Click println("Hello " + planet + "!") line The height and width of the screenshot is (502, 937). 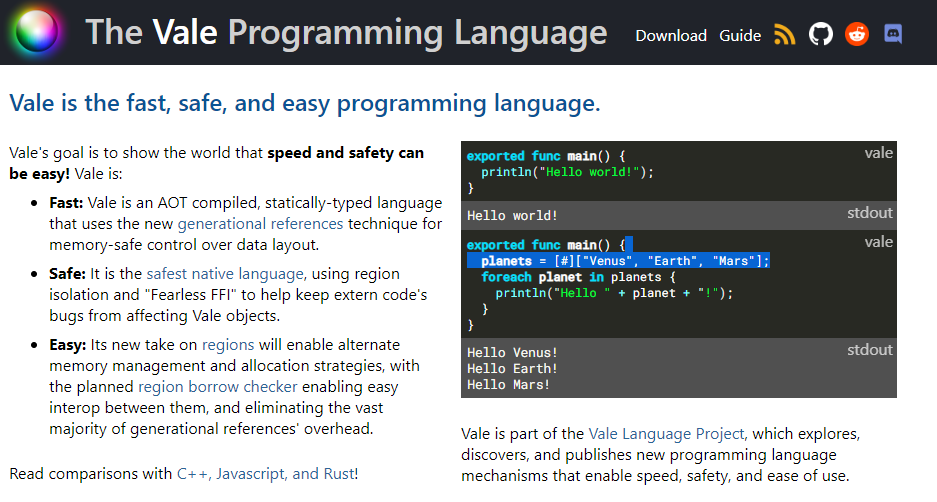click(614, 293)
